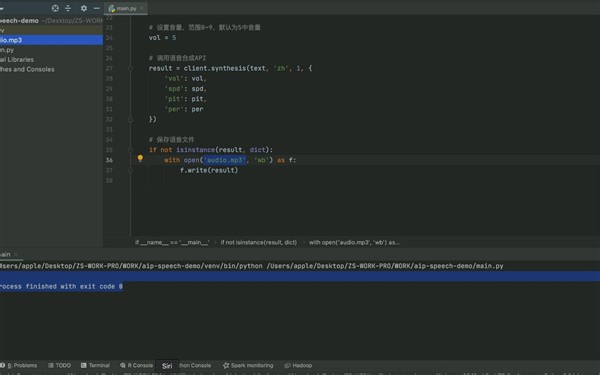
Task: Click the f.write(result) code line
Action: pyautogui.click(x=209, y=170)
